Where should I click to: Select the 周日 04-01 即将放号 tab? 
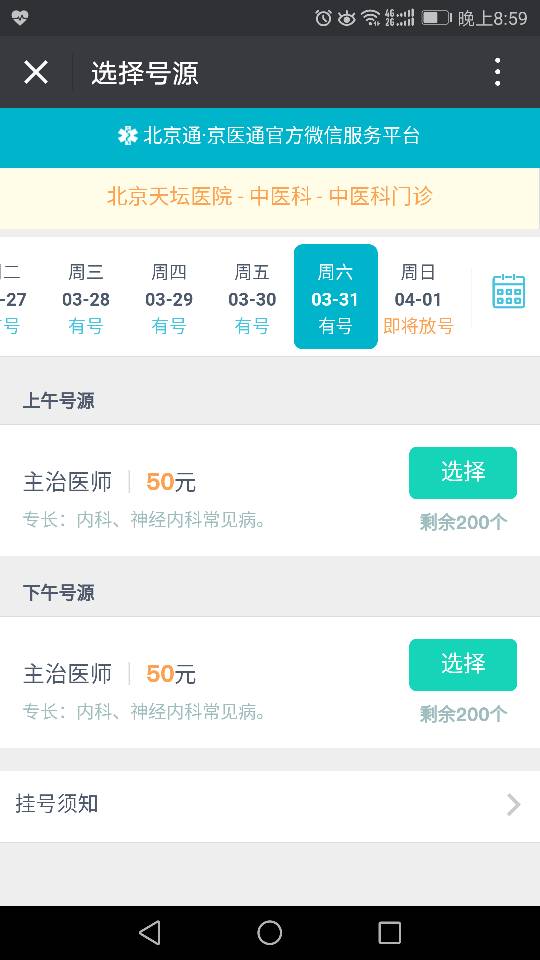click(418, 298)
